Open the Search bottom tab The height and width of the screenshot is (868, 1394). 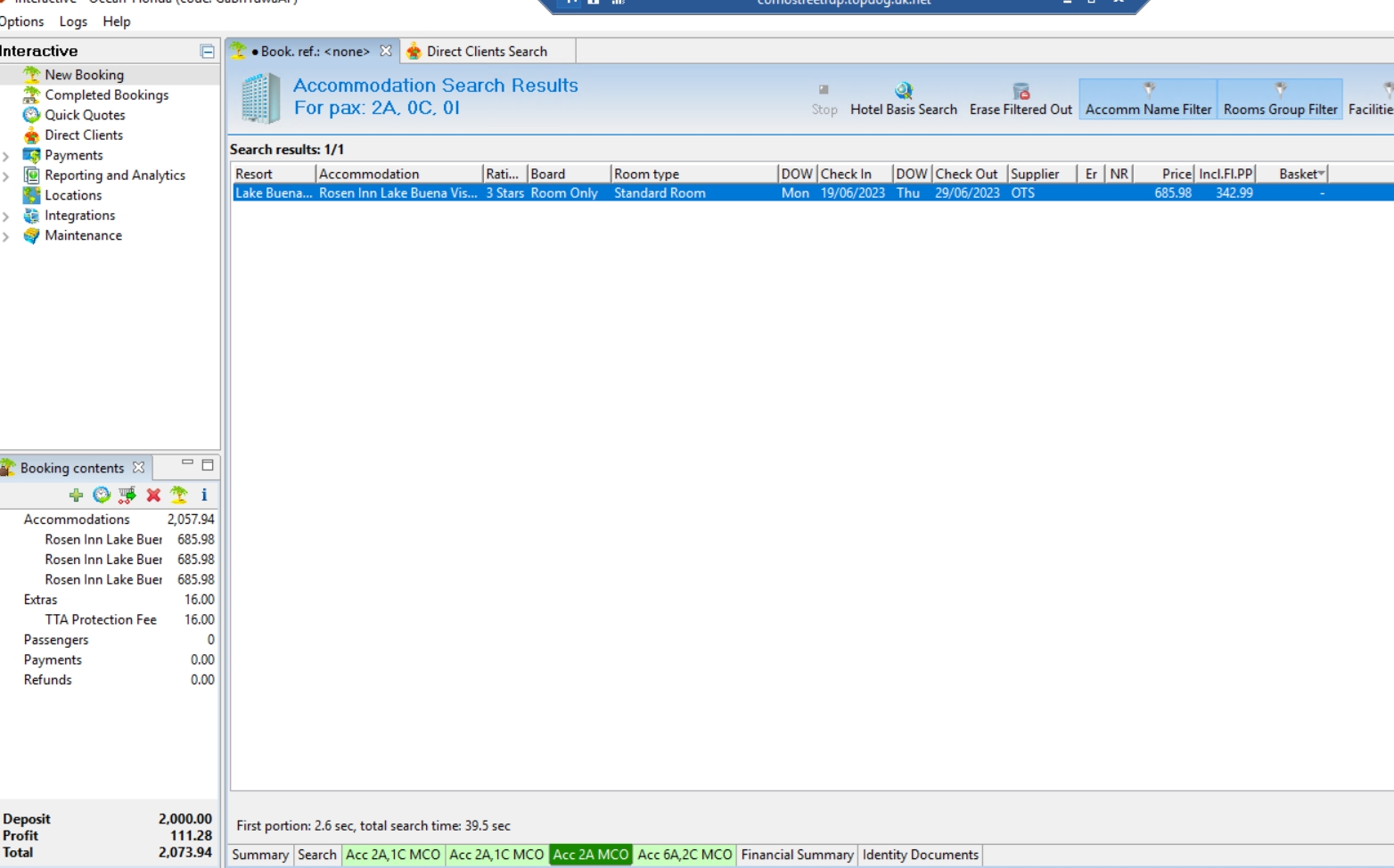coord(317,855)
